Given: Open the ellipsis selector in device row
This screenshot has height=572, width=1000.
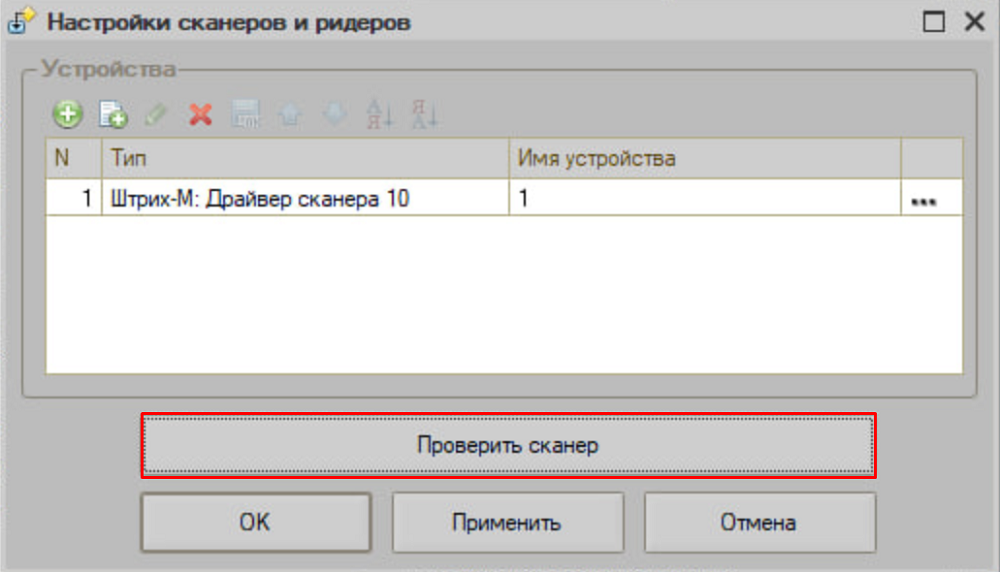Looking at the screenshot, I should point(923,200).
